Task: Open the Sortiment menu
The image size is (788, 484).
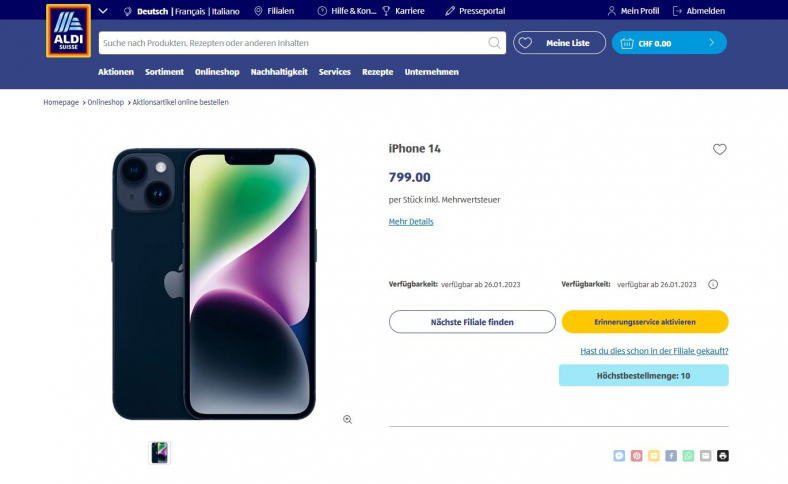Action: [x=164, y=72]
